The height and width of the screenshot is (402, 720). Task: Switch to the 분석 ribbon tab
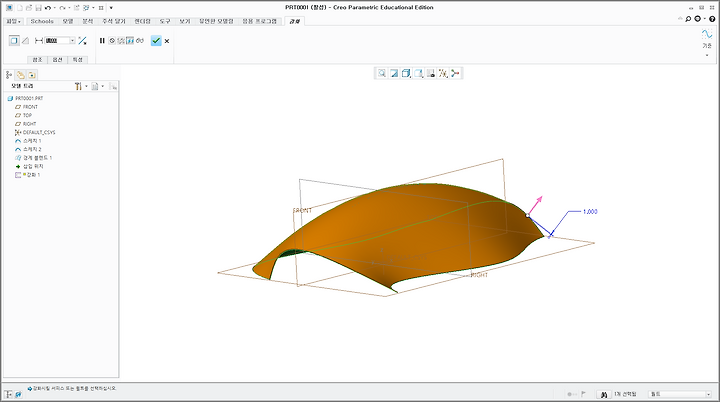point(88,21)
